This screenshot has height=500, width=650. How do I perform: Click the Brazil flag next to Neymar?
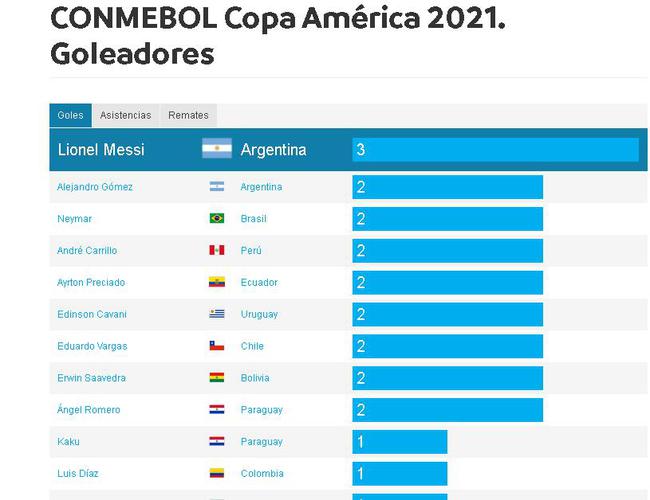coord(216,218)
